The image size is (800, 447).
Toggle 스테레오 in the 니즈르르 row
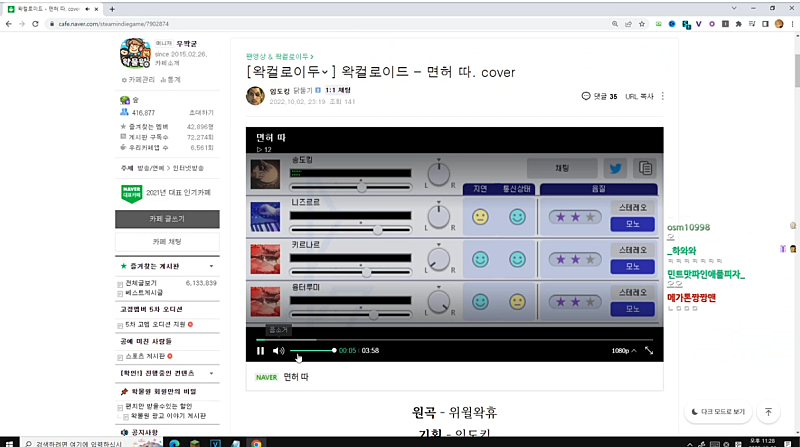(633, 208)
